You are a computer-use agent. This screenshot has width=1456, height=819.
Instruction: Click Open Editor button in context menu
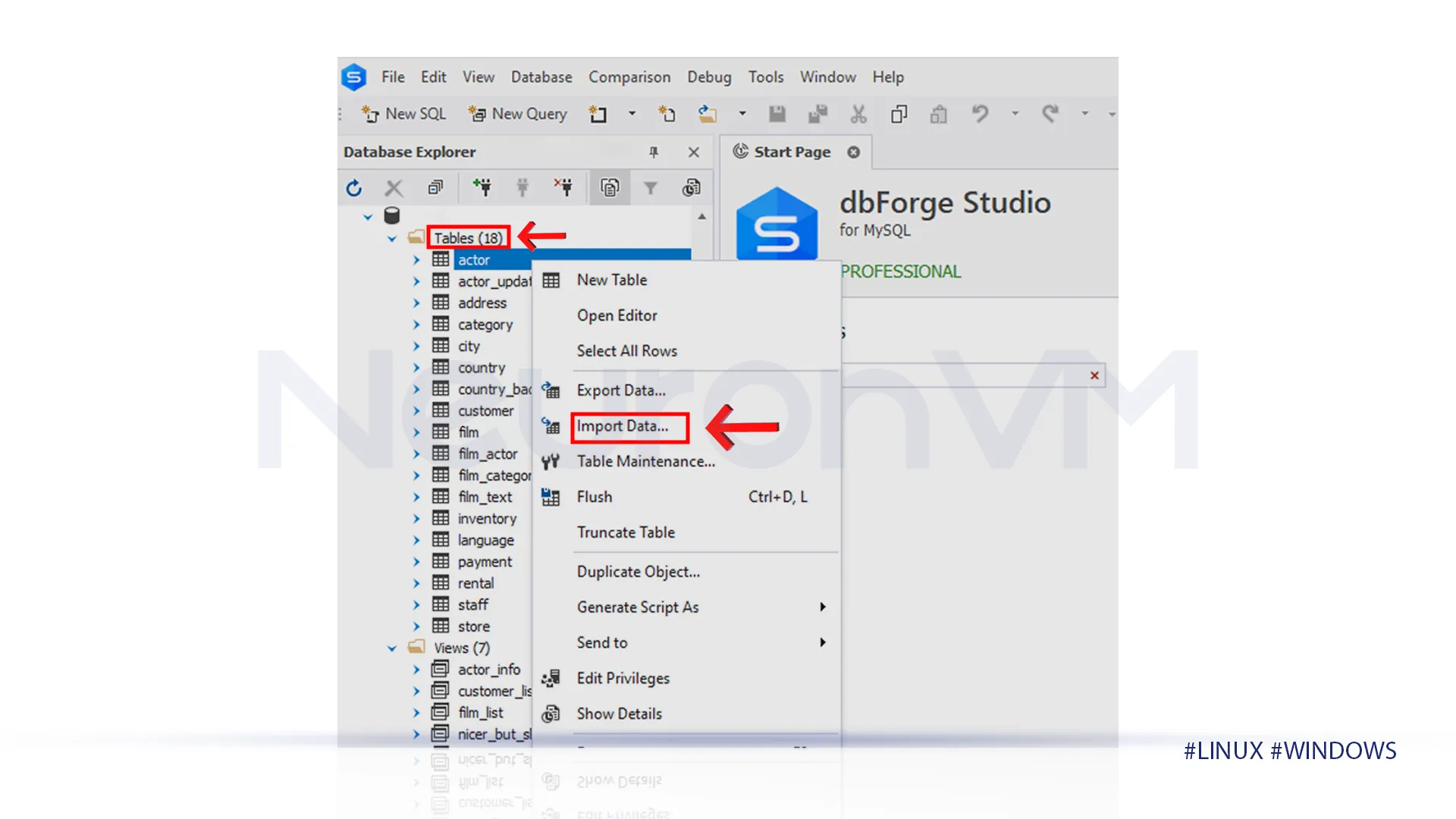point(618,315)
